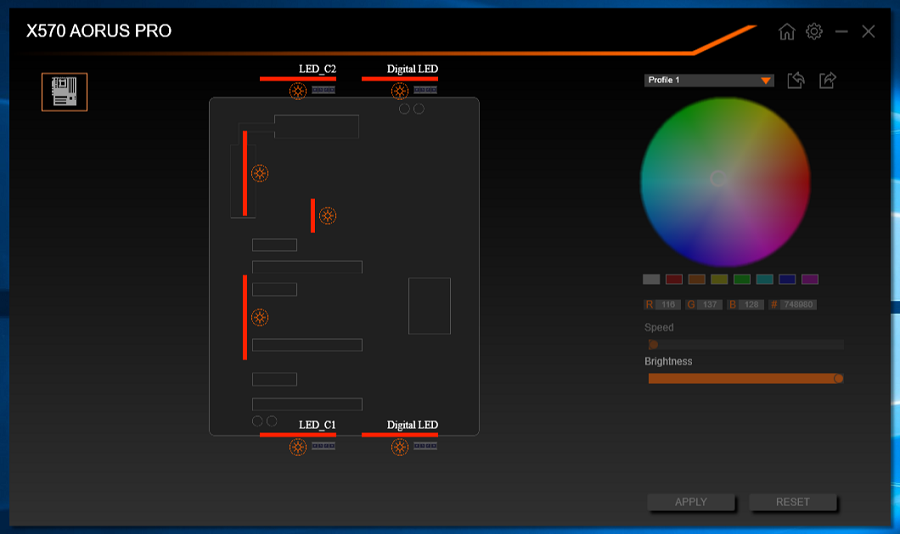The height and width of the screenshot is (534, 900).
Task: Click the LED_C1 label
Action: [317, 425]
